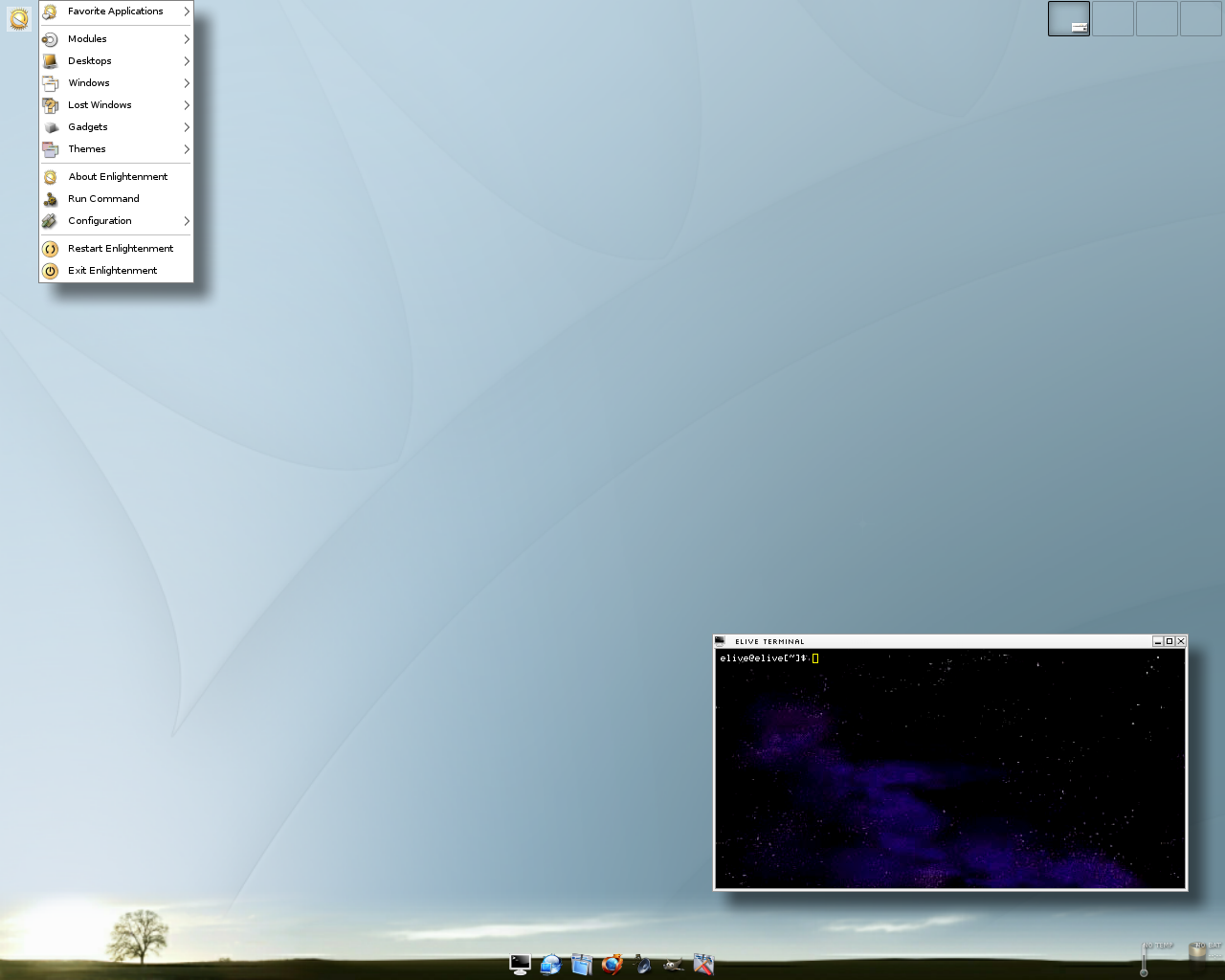1225x980 pixels.
Task: Switch to the second pager desktop
Action: click(1113, 18)
